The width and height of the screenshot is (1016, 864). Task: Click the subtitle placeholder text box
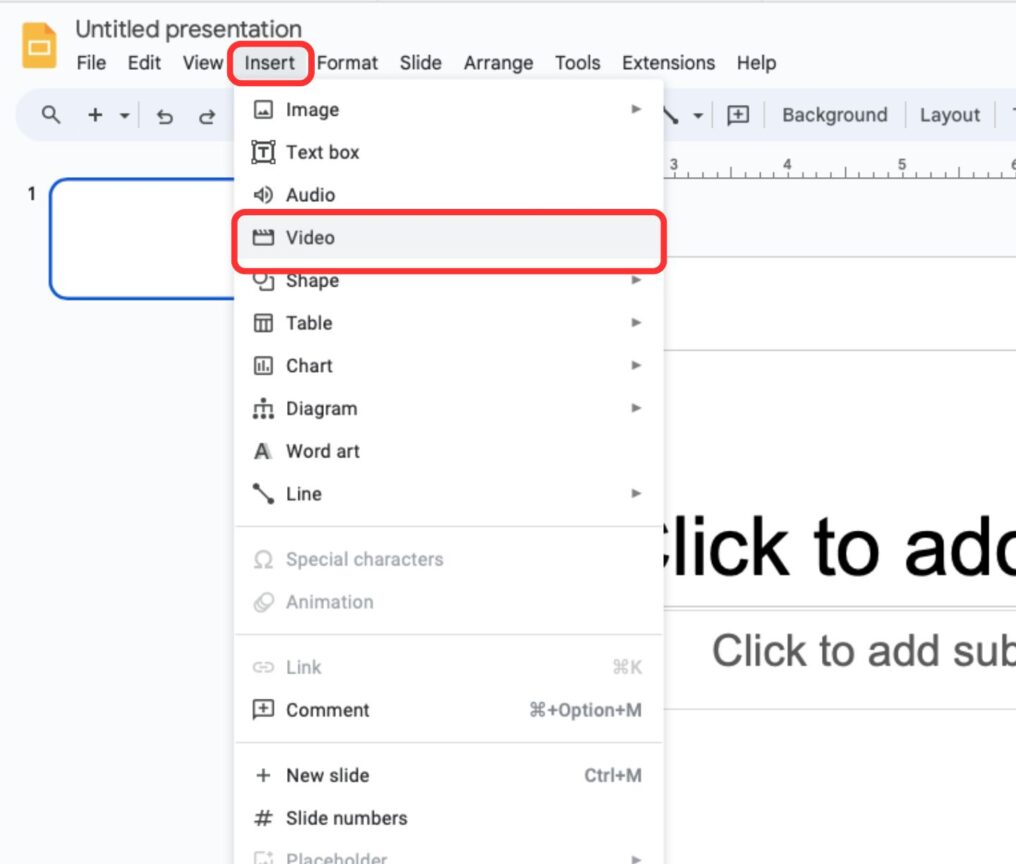tap(840, 659)
